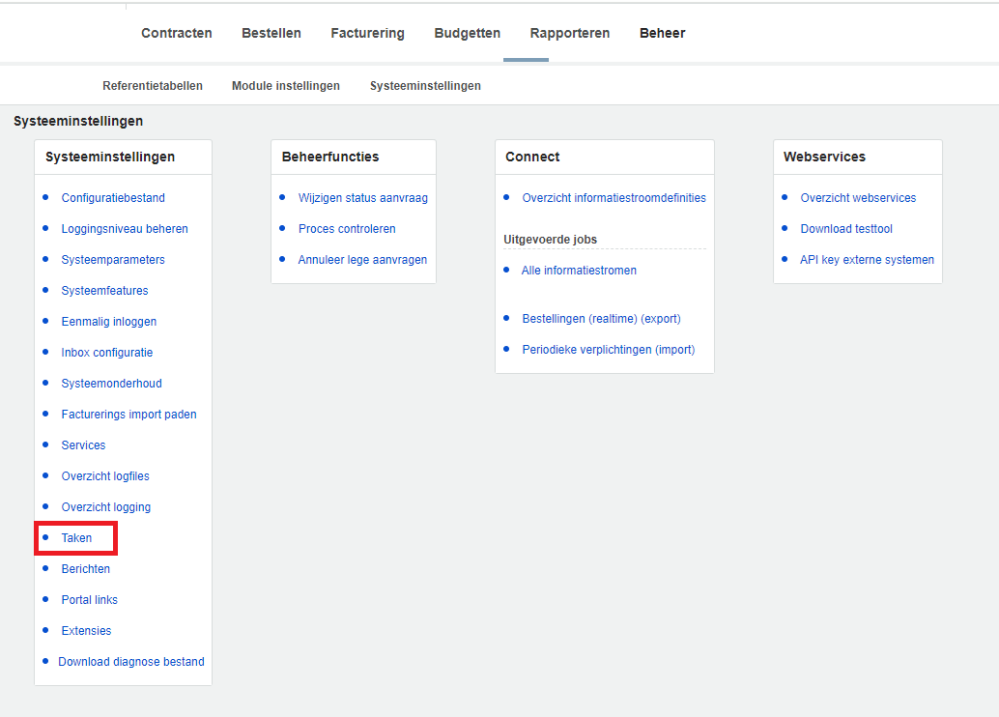The image size is (999, 717).
Task: Open the Module instellingen tab
Action: pyautogui.click(x=285, y=86)
